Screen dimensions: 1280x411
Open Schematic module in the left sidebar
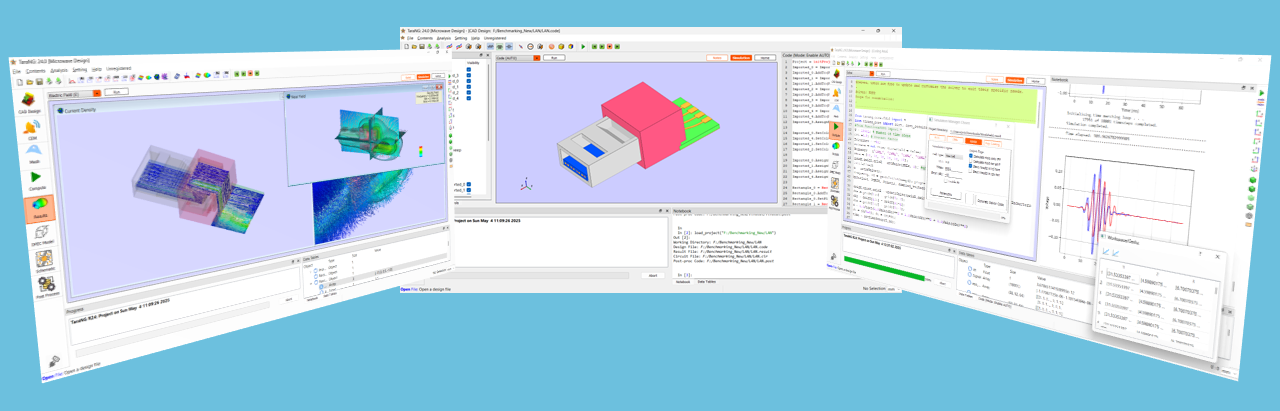[x=45, y=263]
